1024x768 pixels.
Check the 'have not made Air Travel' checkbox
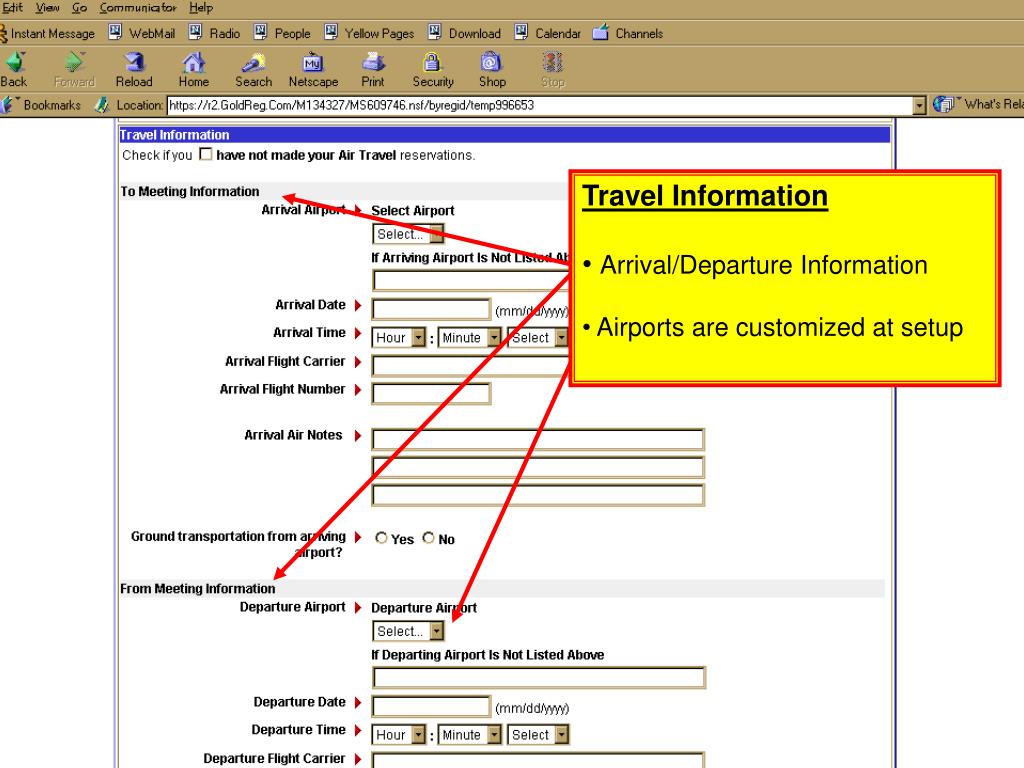point(206,154)
